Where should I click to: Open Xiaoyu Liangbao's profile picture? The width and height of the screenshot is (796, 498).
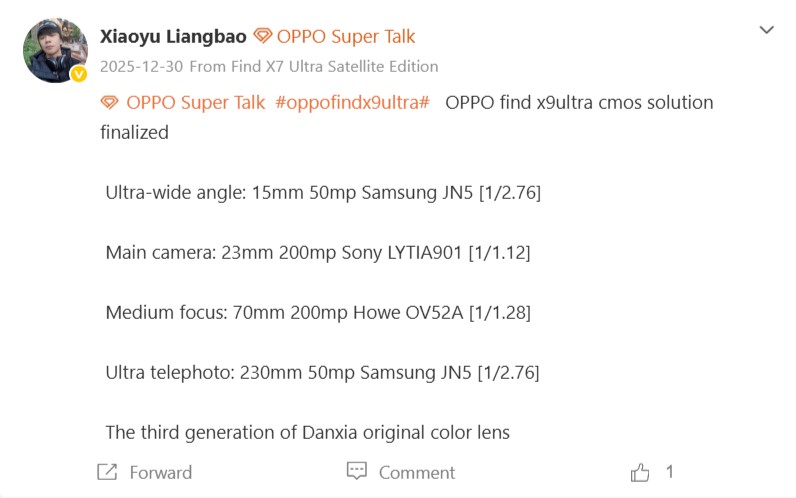pos(54,49)
